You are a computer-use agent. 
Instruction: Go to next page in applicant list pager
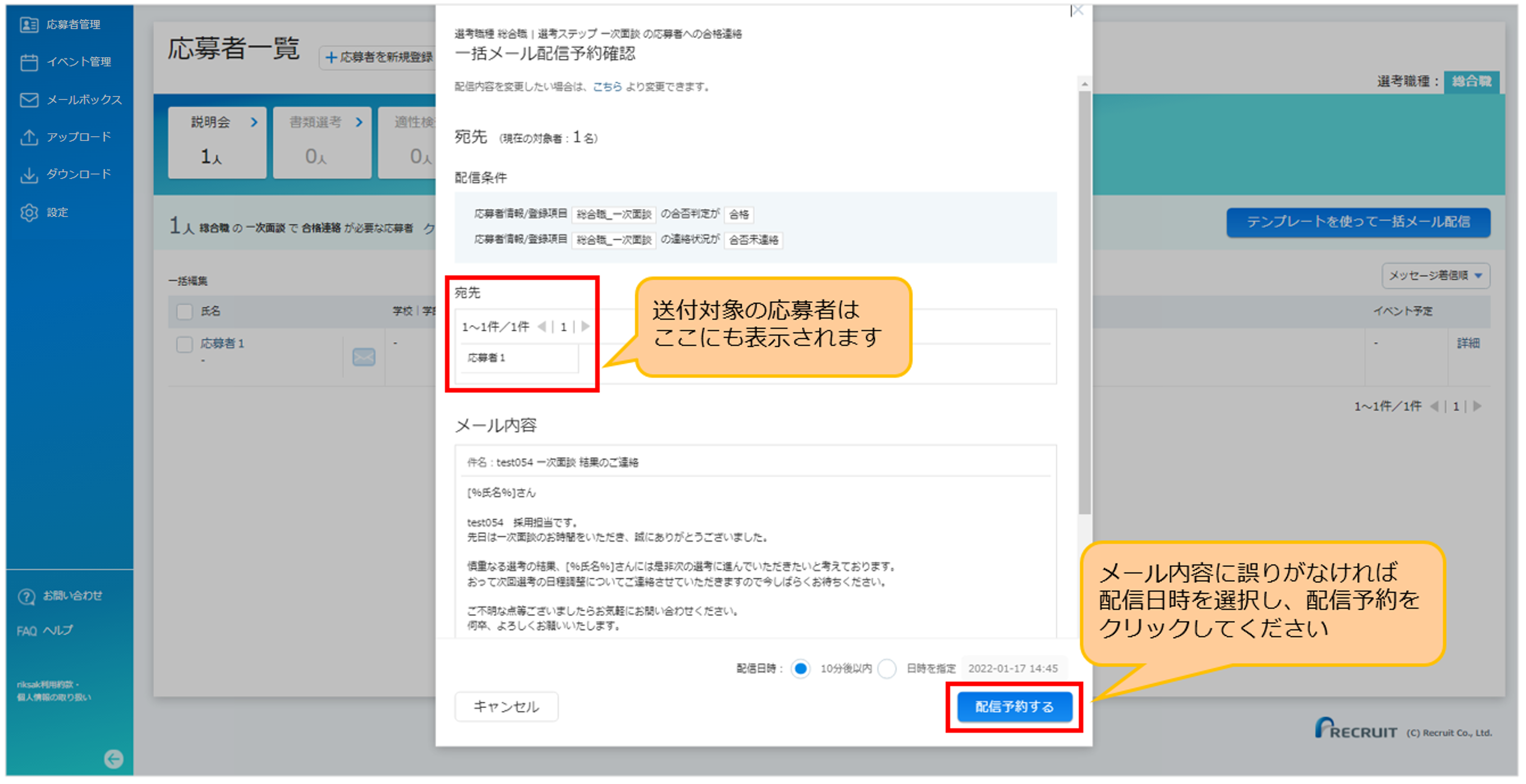(x=1477, y=406)
